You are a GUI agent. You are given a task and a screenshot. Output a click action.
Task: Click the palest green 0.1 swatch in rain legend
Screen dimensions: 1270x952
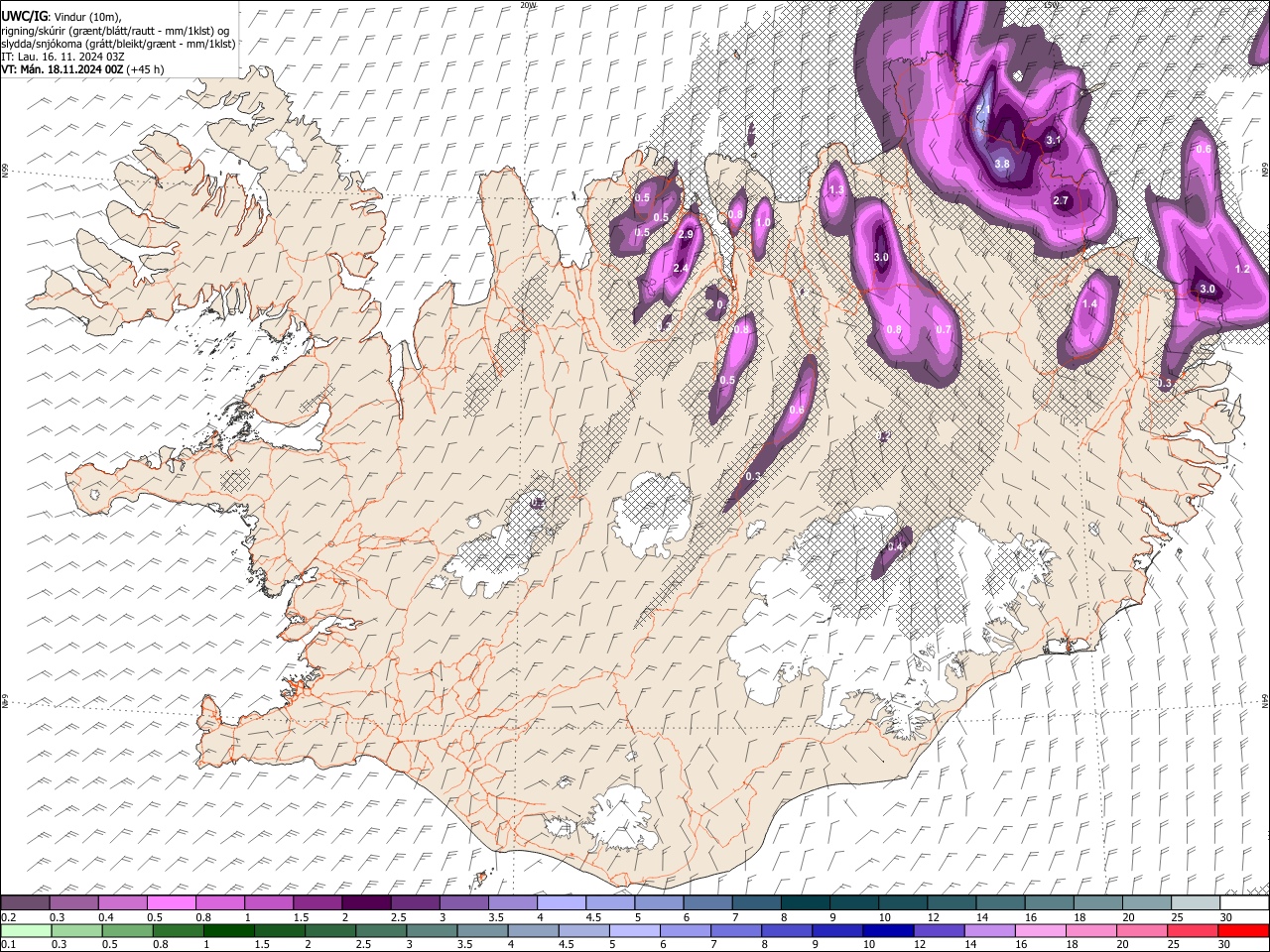point(25,930)
